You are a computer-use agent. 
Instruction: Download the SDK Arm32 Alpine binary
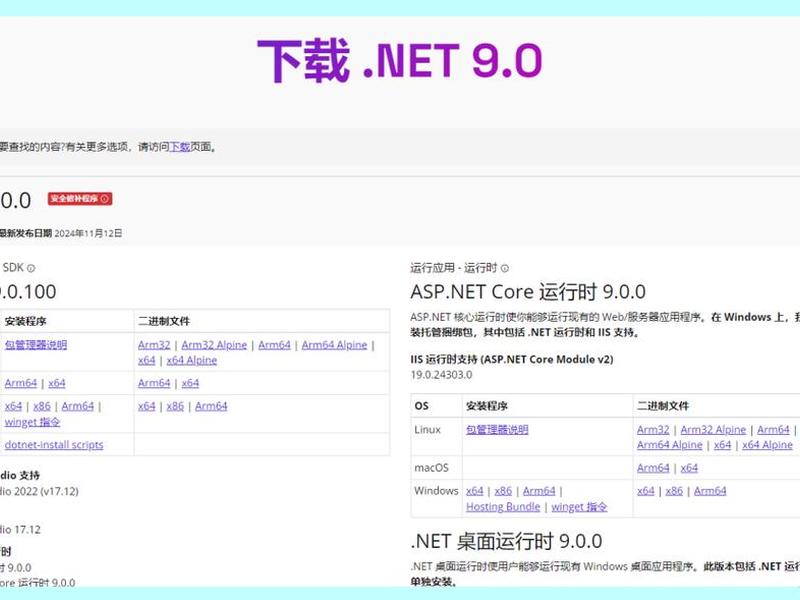(214, 345)
